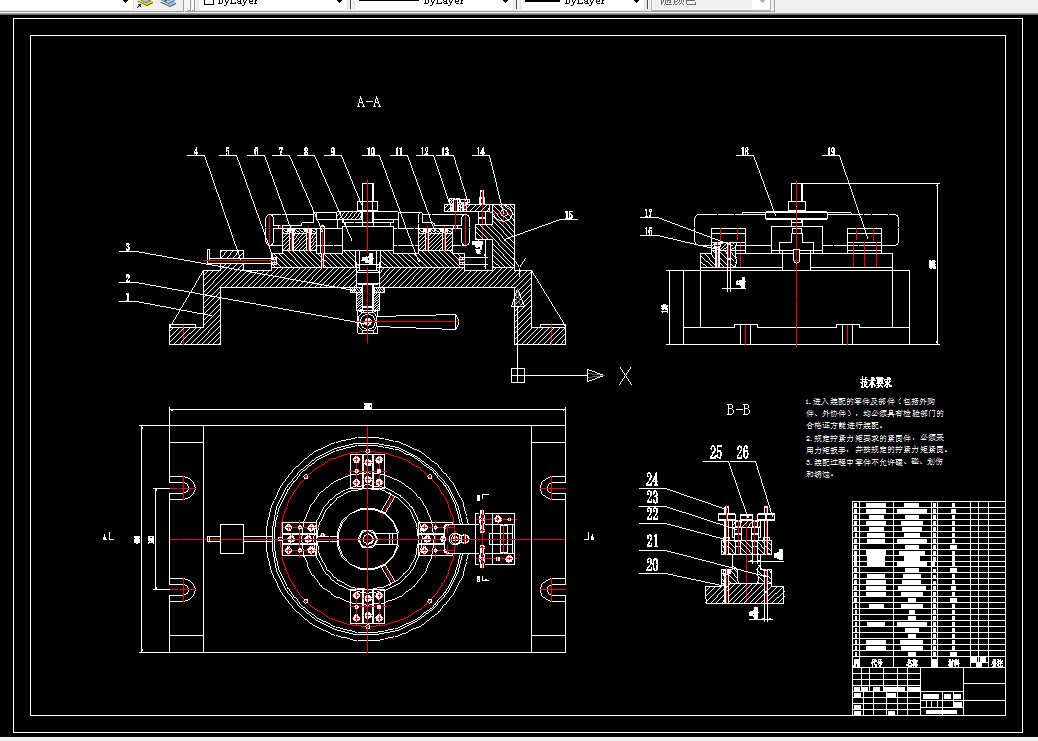This screenshot has width=1038, height=741.
Task: Select part balloon number 12
Action: (x=425, y=152)
